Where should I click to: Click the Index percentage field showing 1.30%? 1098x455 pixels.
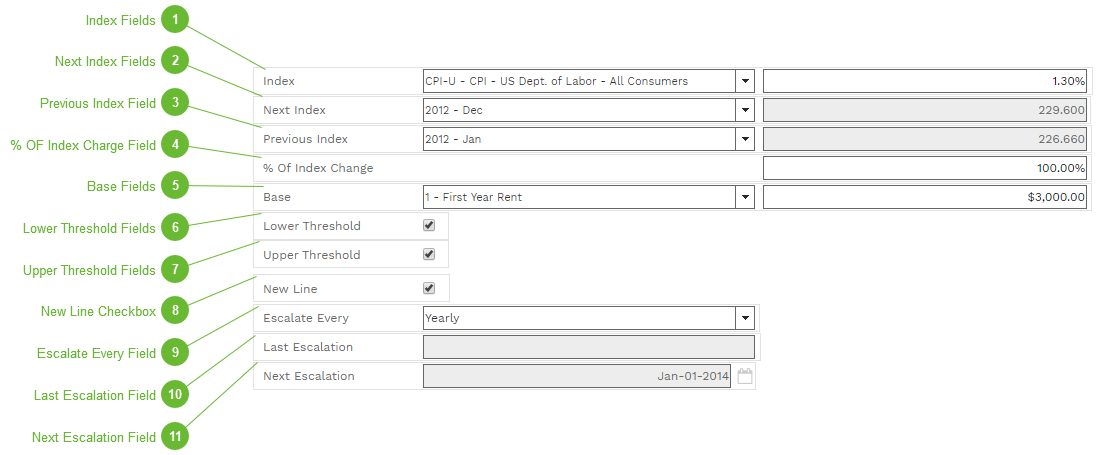point(924,81)
